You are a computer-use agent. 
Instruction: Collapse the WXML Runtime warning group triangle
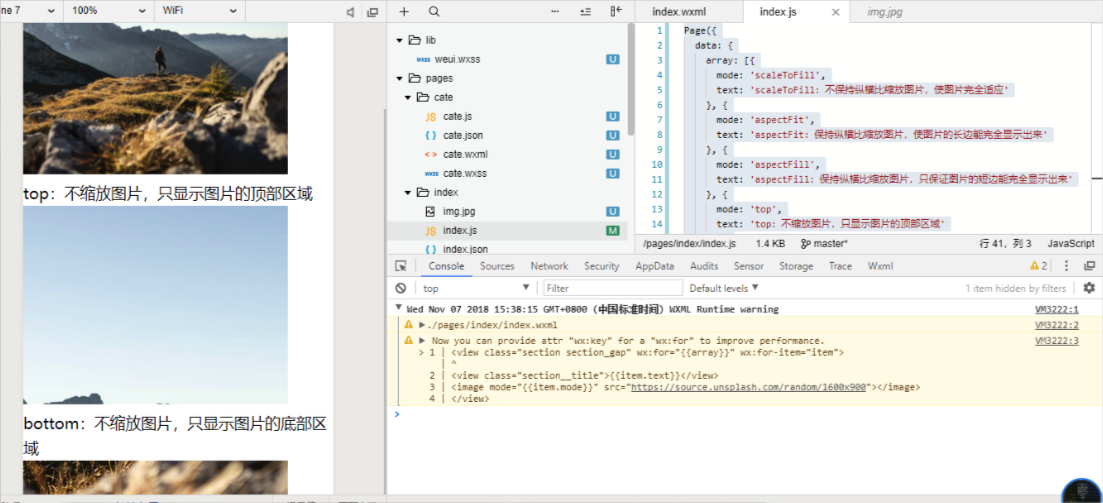coord(399,308)
